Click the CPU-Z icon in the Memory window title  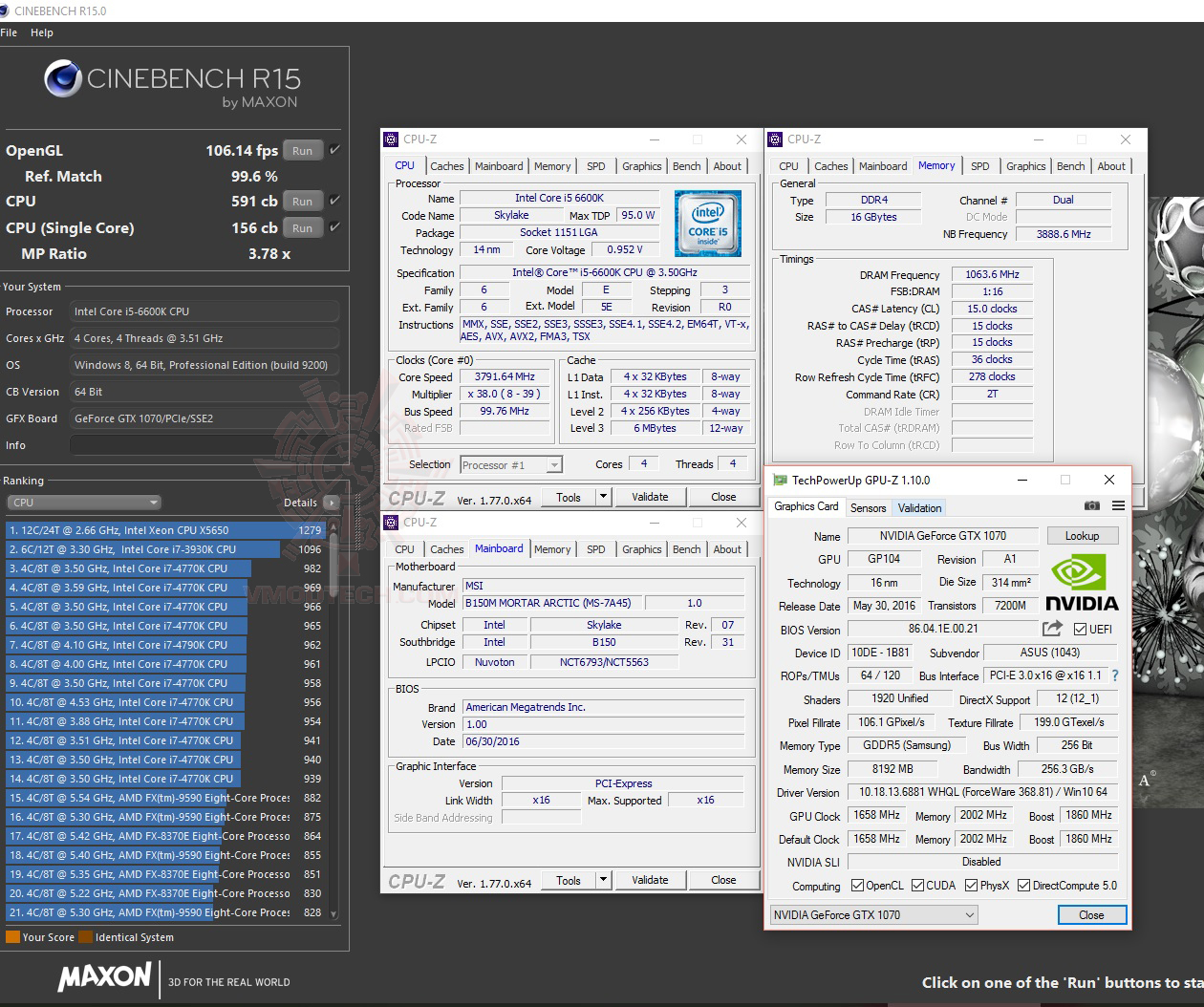[x=775, y=139]
